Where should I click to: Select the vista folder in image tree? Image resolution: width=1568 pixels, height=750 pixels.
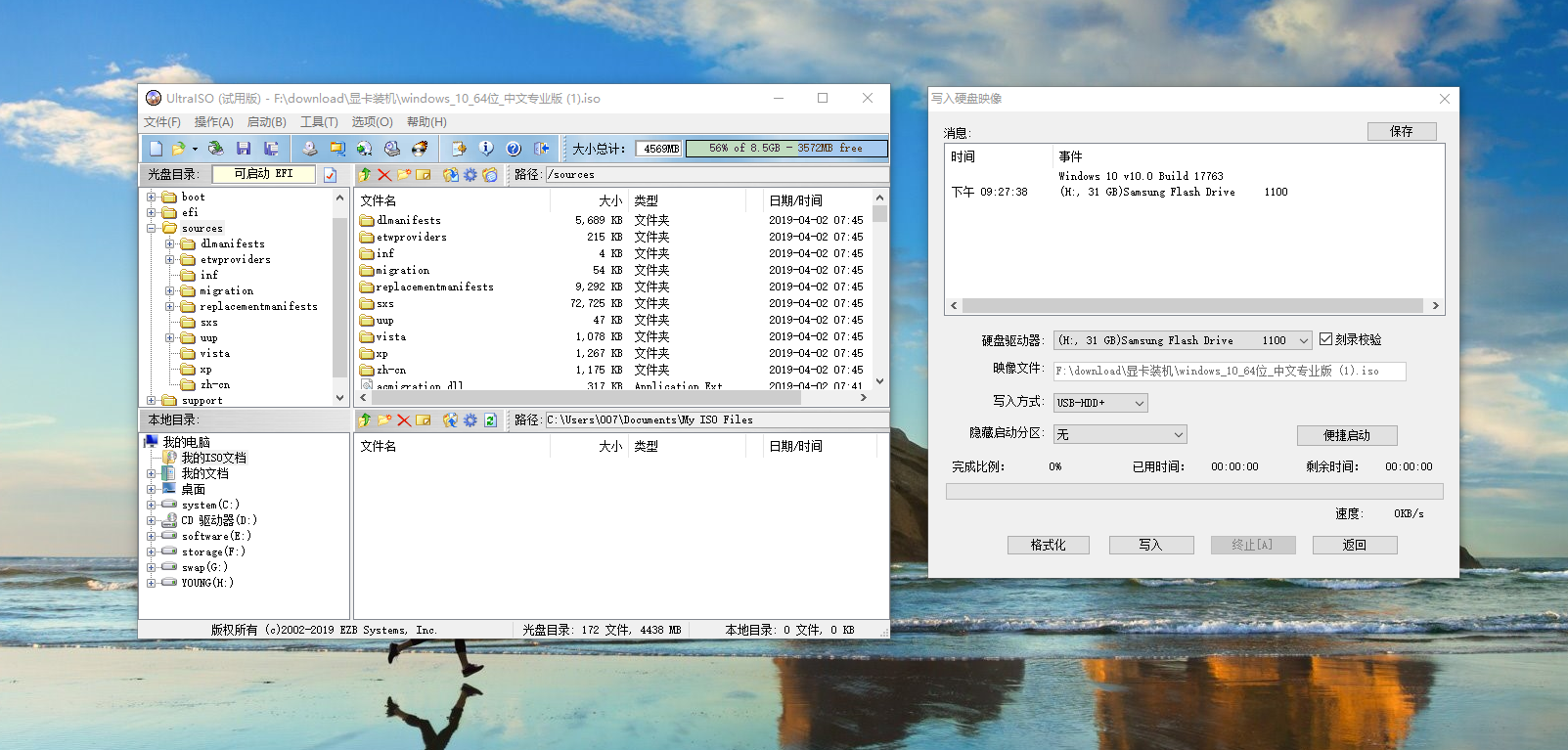tap(214, 353)
